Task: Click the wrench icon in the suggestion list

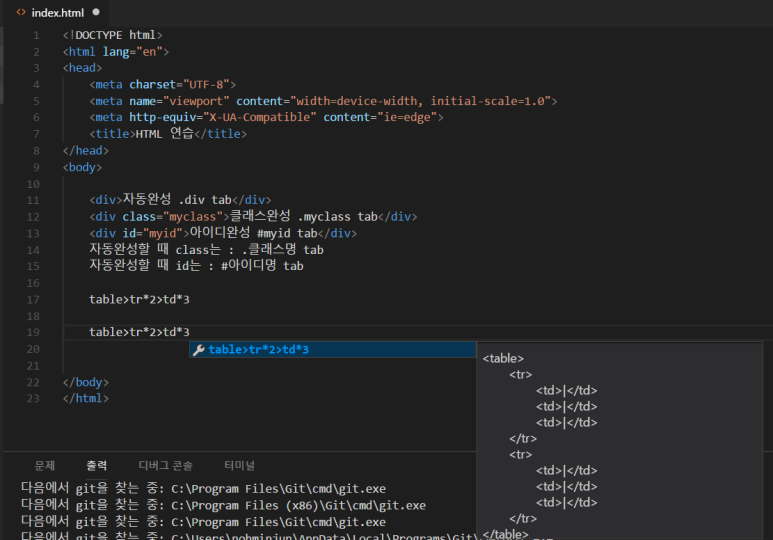Action: 198,349
